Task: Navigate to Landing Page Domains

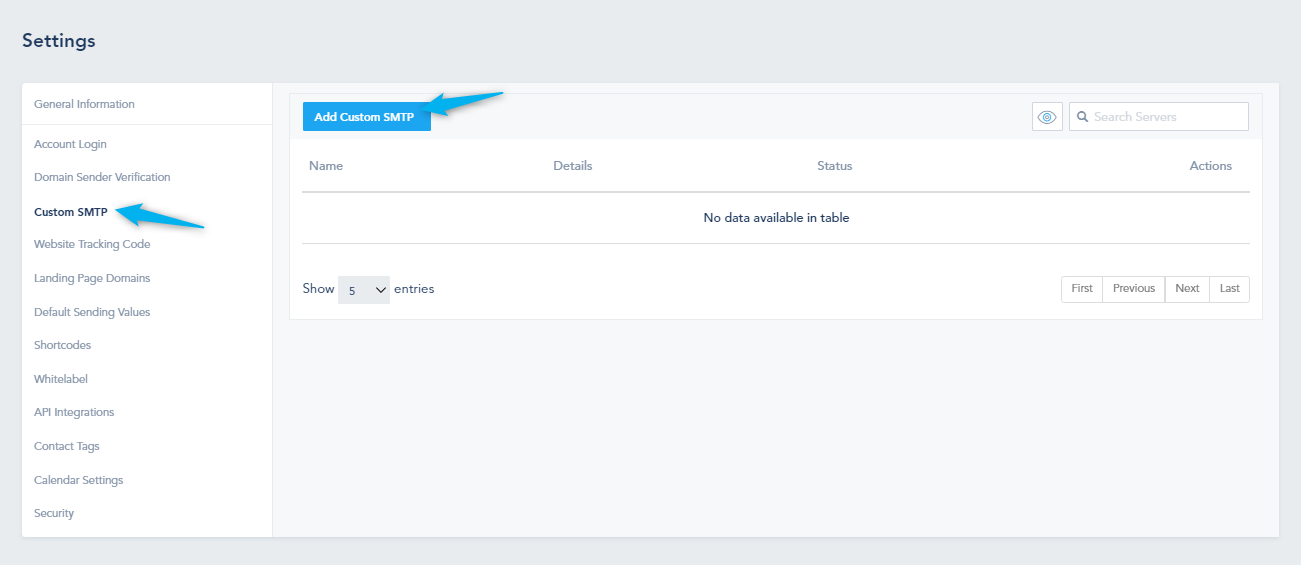Action: (x=92, y=278)
